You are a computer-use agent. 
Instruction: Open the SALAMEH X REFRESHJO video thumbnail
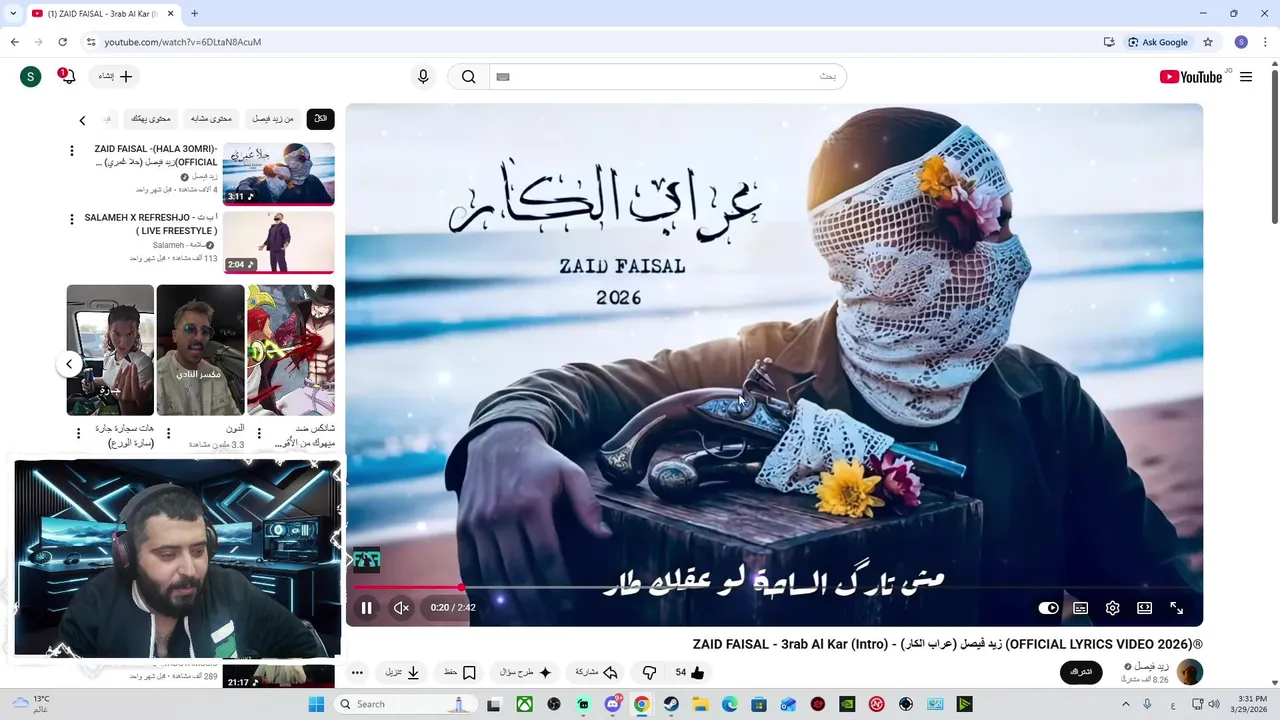(x=278, y=242)
